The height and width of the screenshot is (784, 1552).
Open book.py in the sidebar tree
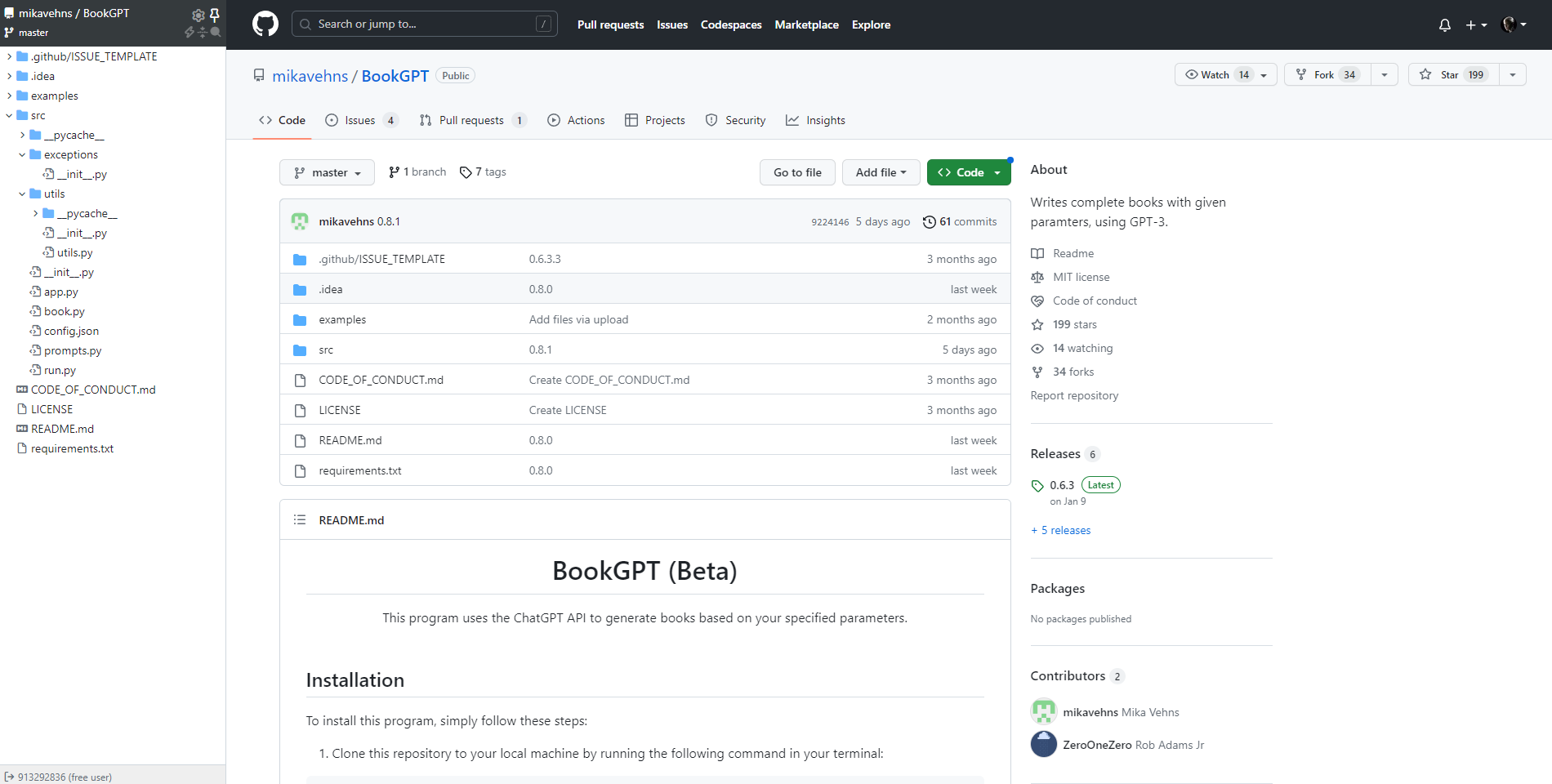(64, 311)
